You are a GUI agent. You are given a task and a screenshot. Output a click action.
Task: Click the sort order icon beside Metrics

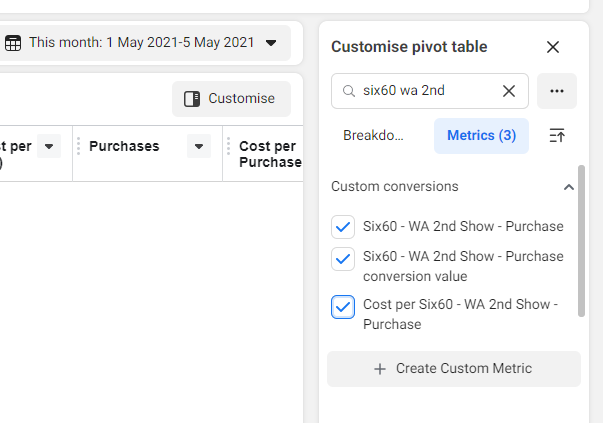click(x=556, y=135)
